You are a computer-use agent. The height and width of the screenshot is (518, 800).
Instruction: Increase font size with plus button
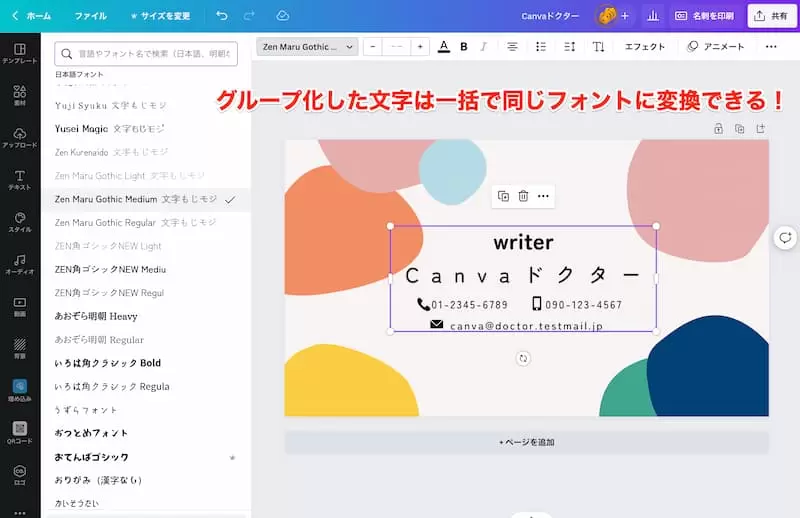coord(420,47)
